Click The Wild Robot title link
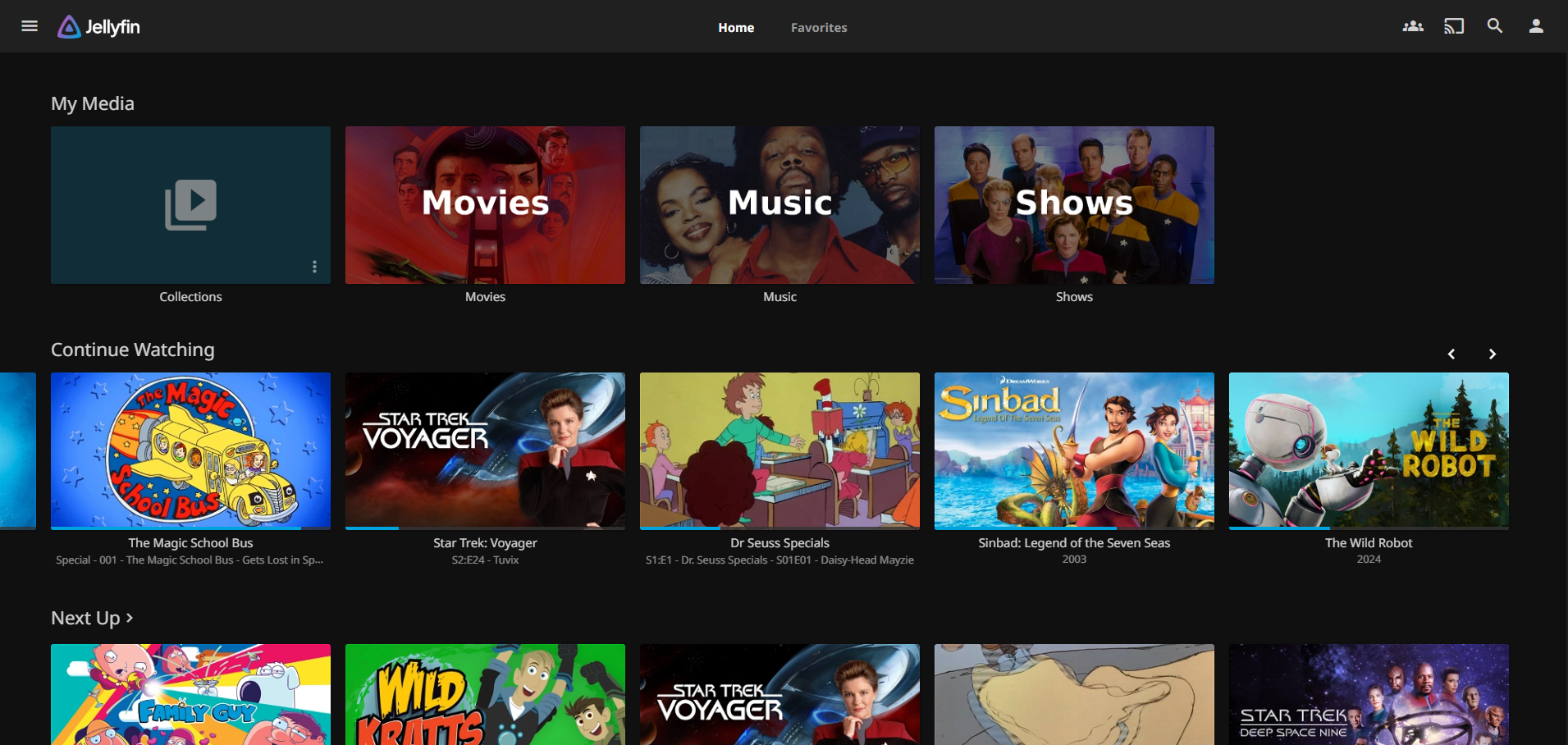Screen dimensions: 1568x745 pos(1369,543)
